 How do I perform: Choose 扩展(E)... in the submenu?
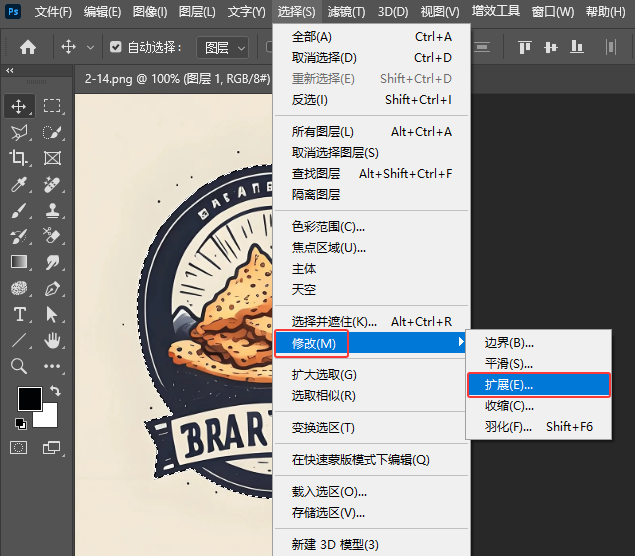[x=539, y=385]
